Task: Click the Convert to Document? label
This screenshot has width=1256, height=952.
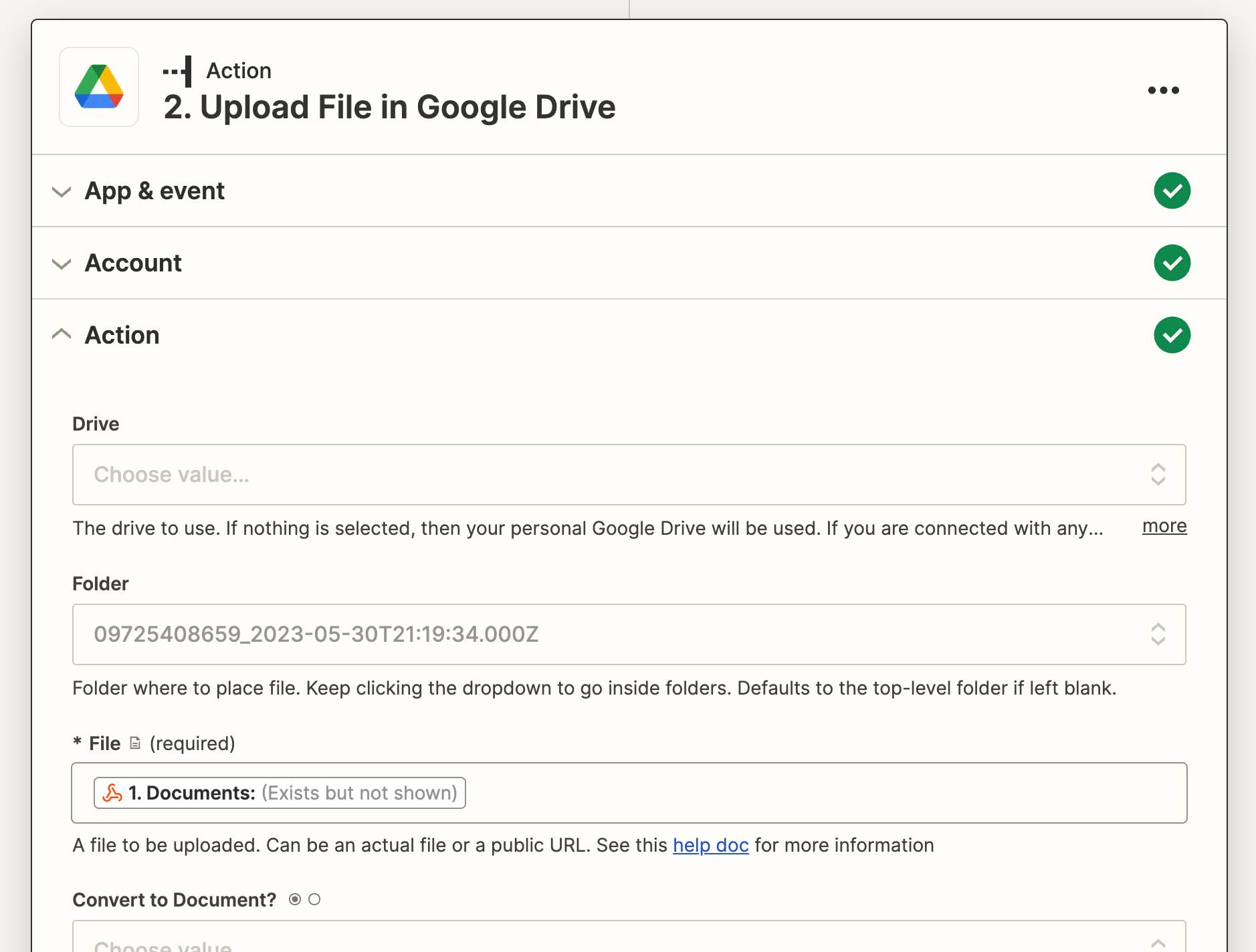Action: point(174,900)
